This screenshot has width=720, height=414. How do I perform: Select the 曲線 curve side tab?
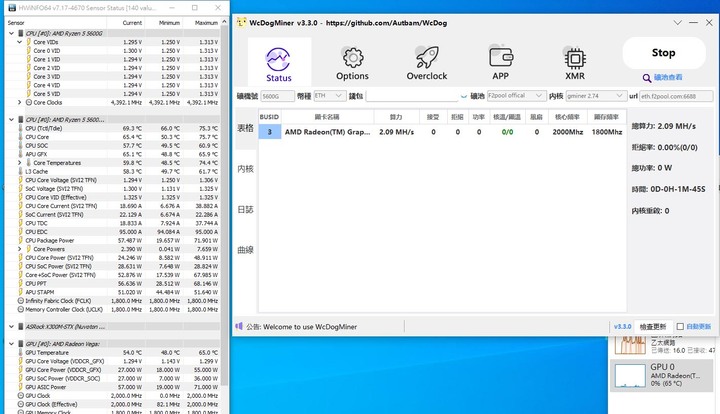(246, 250)
